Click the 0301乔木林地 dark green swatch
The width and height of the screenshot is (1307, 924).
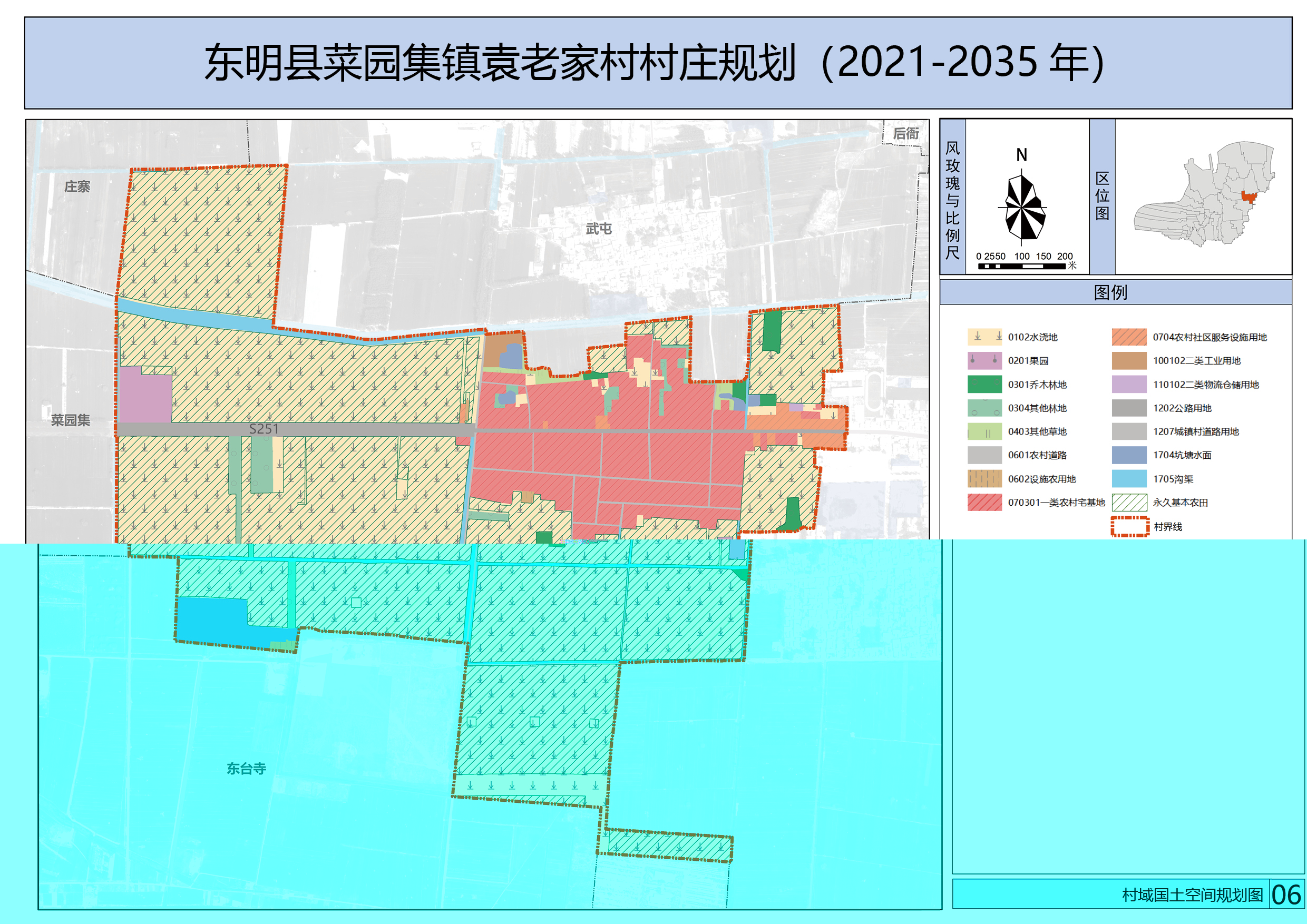point(984,385)
